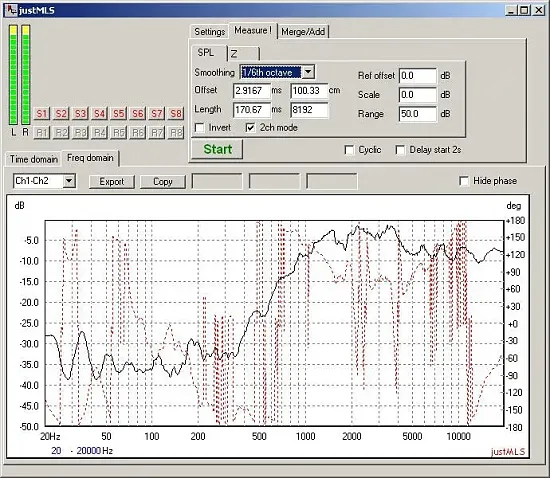Click recall slot R2
This screenshot has width=550, height=478.
[61, 133]
